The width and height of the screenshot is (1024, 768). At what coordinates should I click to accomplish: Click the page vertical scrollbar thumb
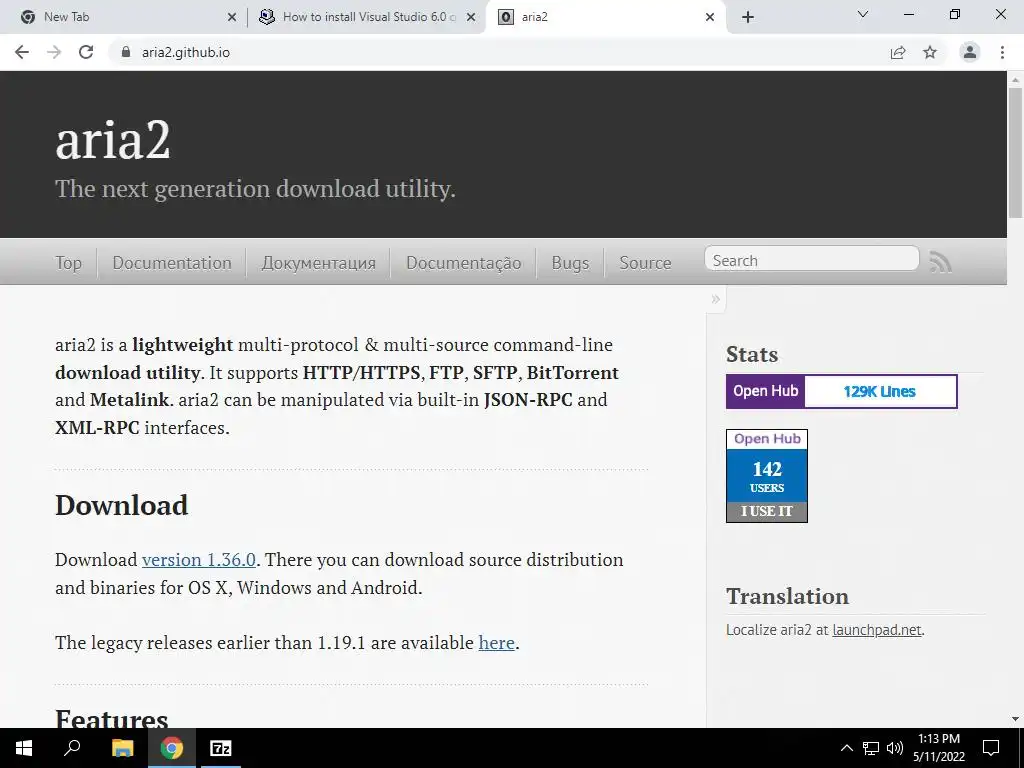pos(1015,152)
